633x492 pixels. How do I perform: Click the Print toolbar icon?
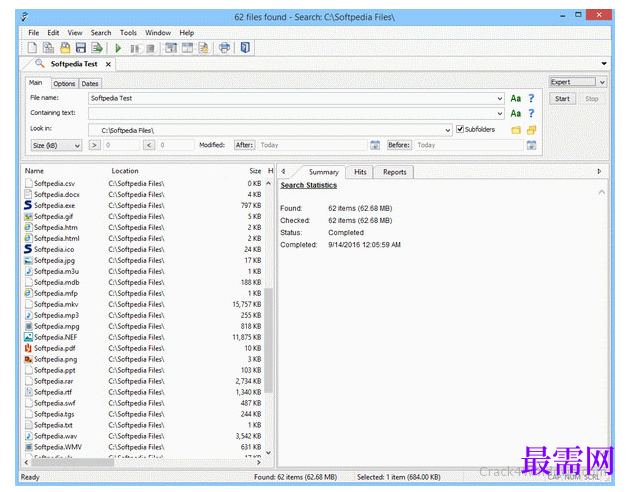click(x=224, y=48)
